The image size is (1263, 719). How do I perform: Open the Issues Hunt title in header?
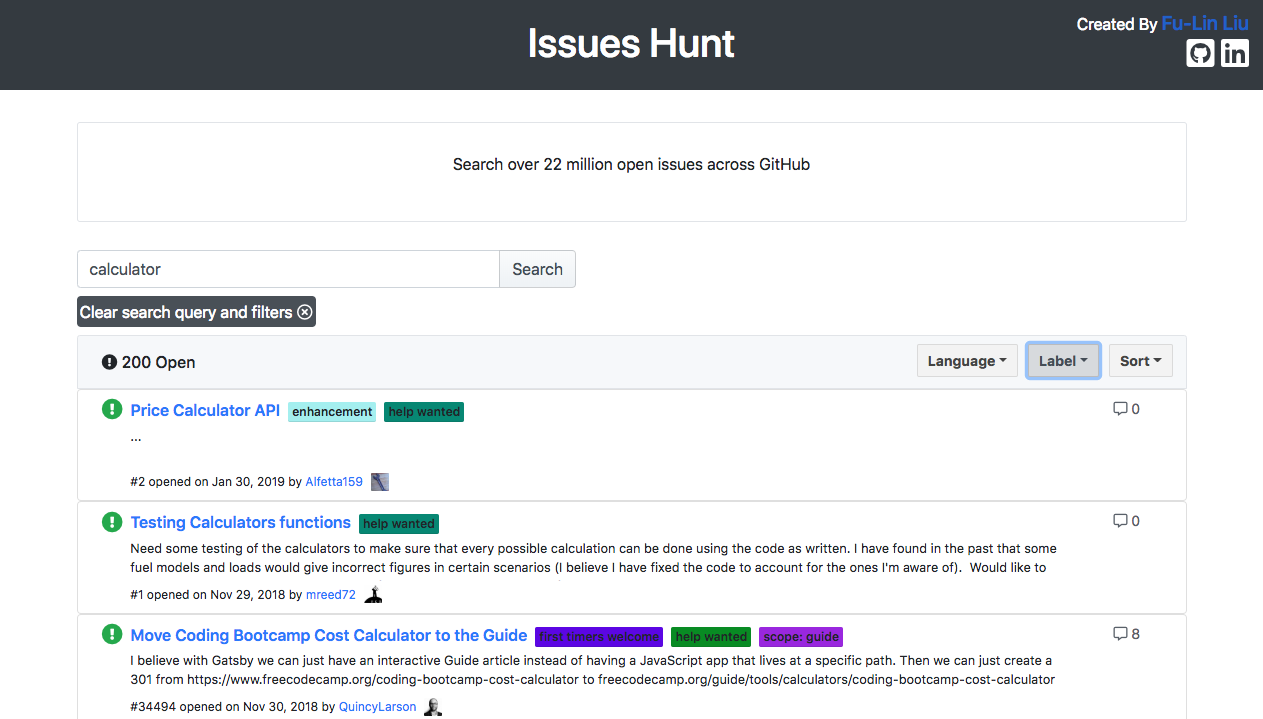pyautogui.click(x=630, y=43)
